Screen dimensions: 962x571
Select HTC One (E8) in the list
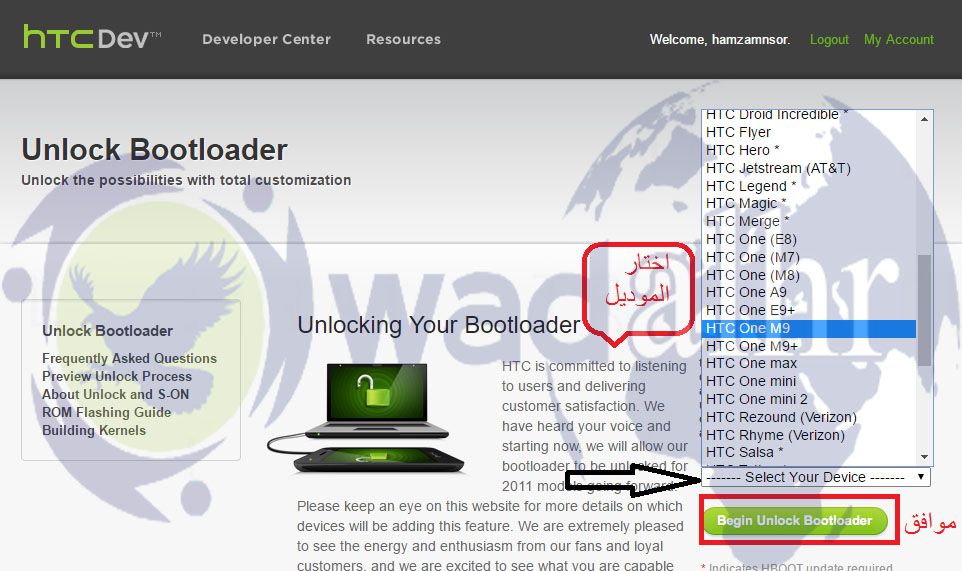pyautogui.click(x=809, y=239)
